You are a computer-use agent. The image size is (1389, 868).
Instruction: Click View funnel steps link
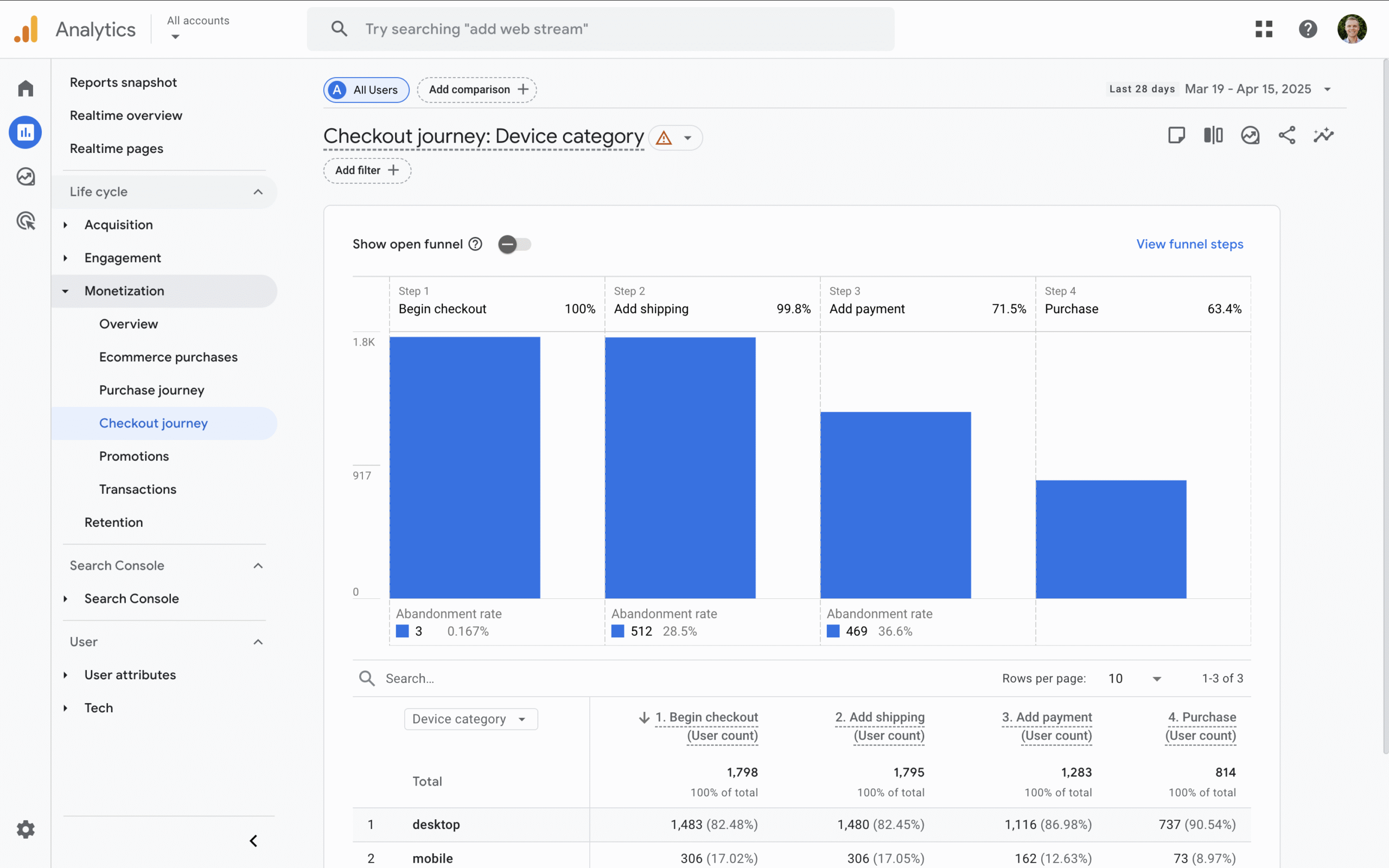(x=1189, y=244)
